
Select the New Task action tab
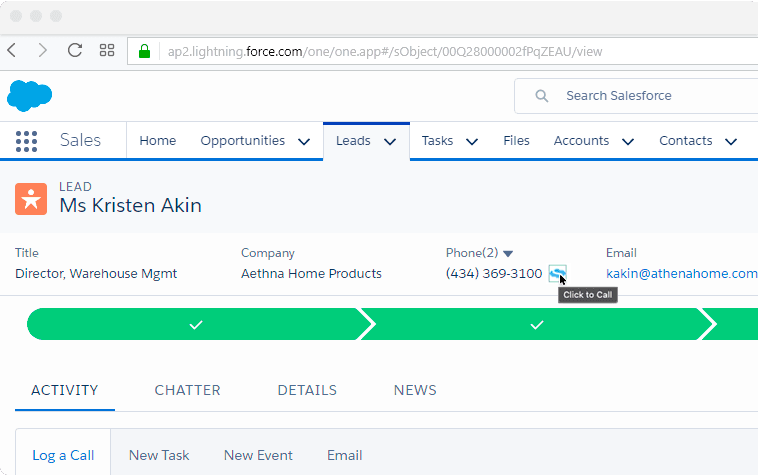click(159, 455)
